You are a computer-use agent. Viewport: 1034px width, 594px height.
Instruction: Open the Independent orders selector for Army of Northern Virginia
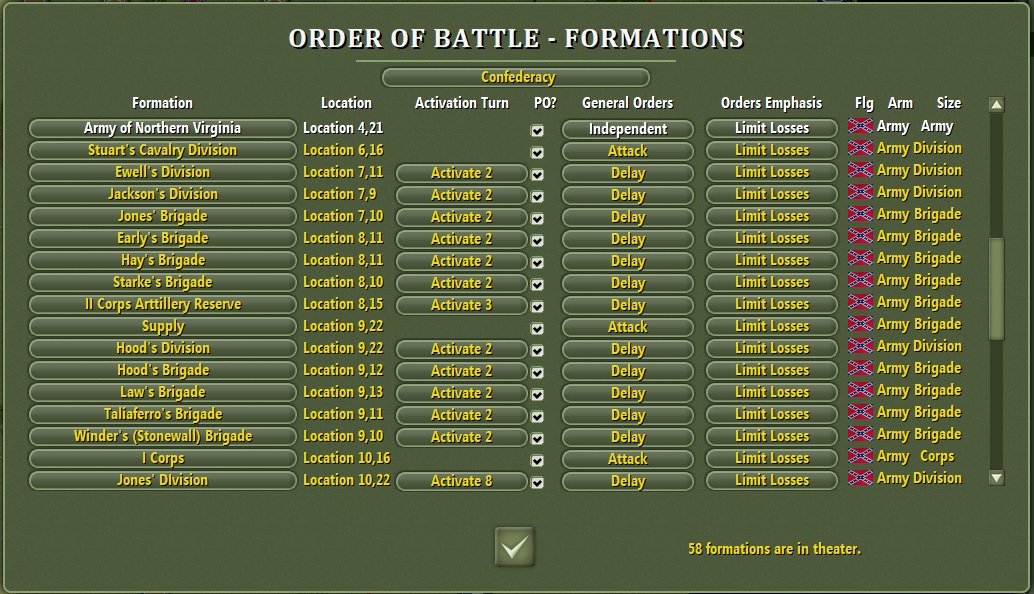626,127
